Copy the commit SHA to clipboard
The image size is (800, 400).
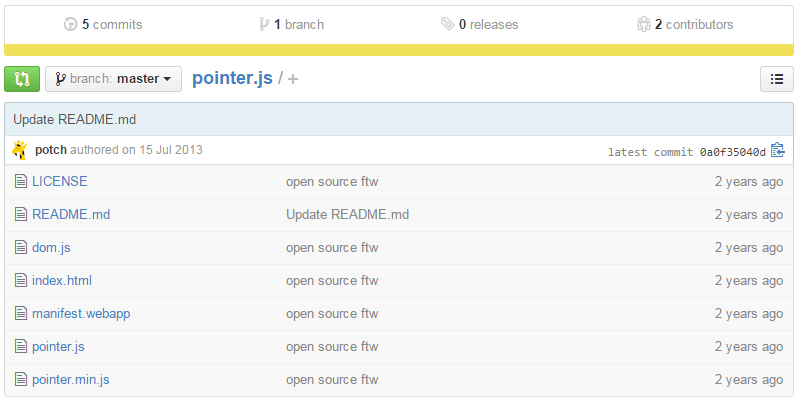coord(777,151)
